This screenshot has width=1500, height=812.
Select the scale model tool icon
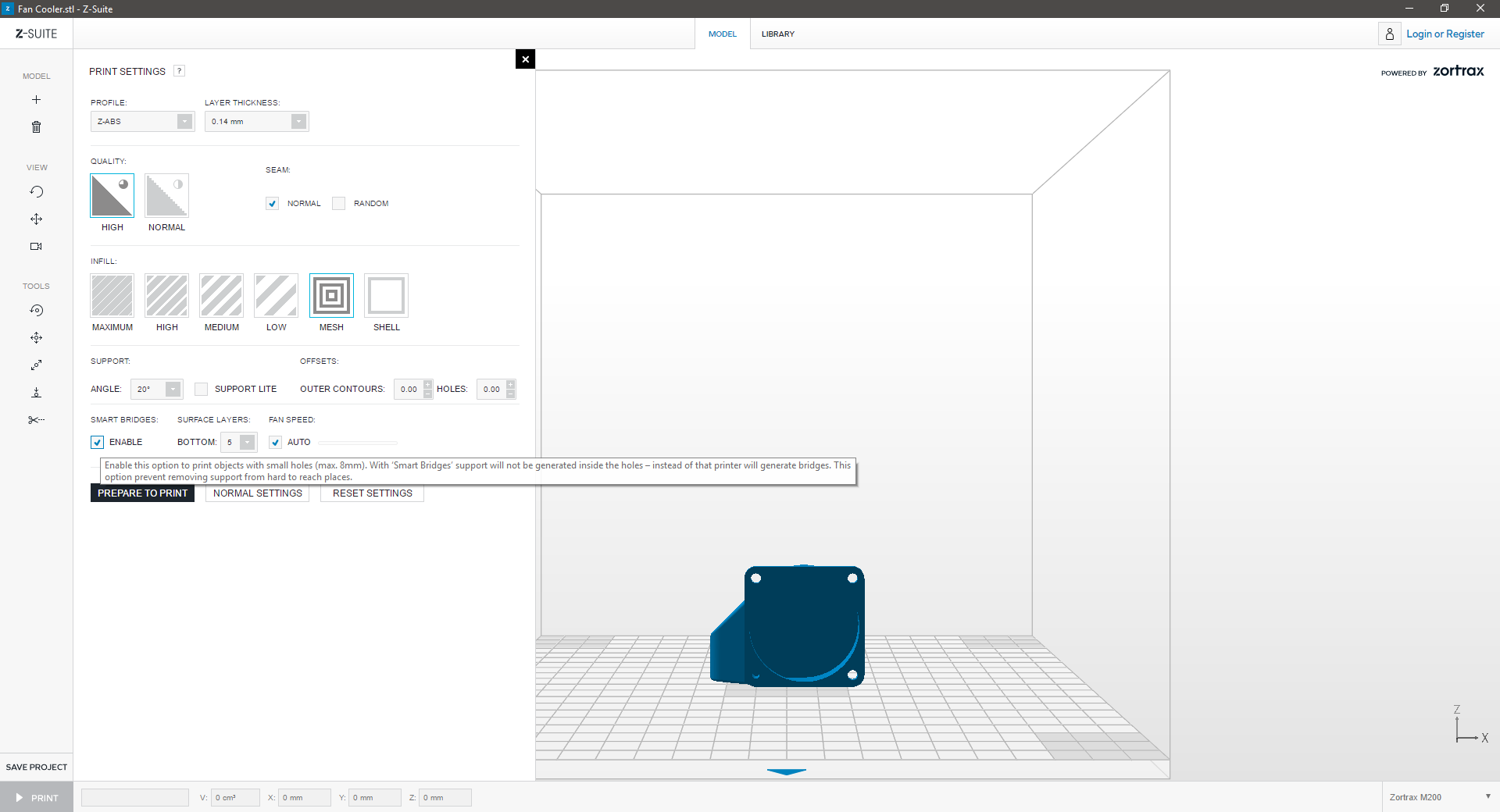tap(36, 365)
